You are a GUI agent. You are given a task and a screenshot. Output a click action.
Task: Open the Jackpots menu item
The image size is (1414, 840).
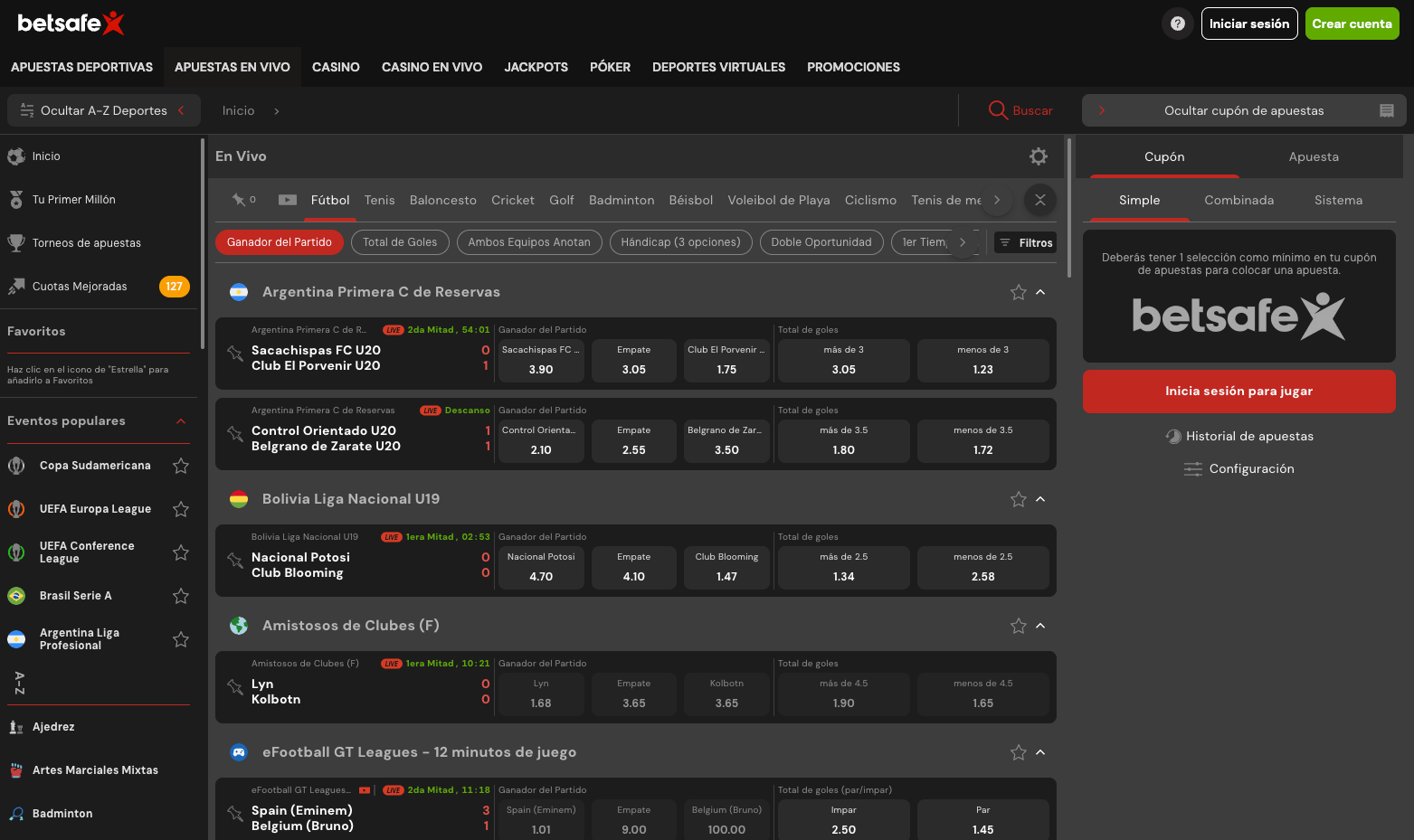pyautogui.click(x=536, y=67)
